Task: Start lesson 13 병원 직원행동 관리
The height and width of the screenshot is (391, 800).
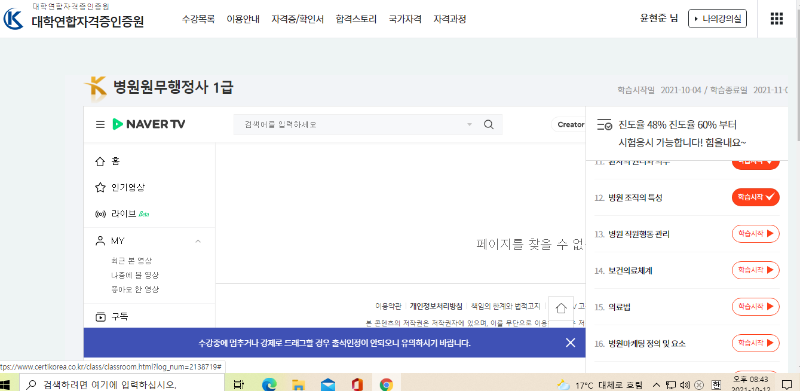Action: 756,234
